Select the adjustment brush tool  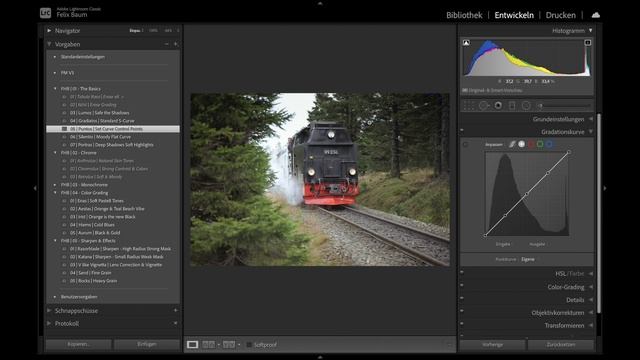(540, 106)
